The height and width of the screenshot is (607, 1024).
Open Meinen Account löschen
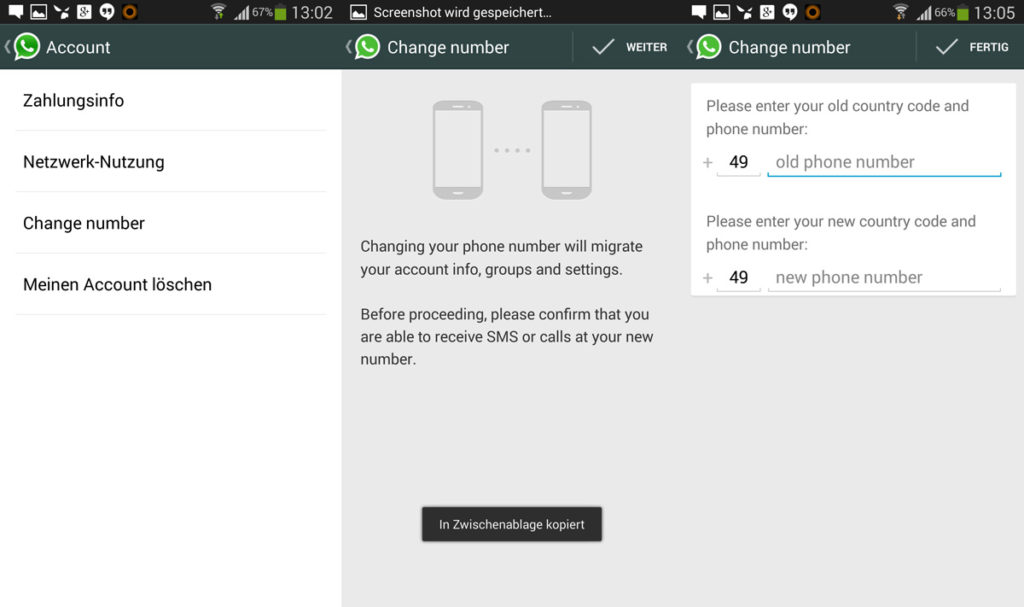pos(170,285)
